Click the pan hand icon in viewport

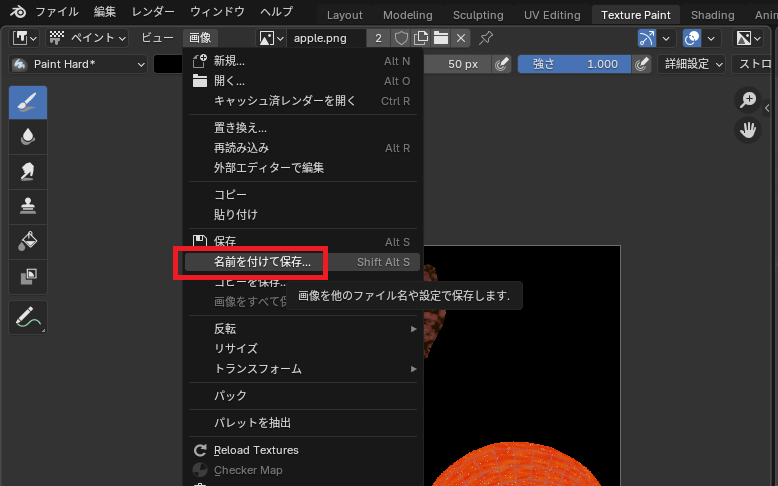click(747, 129)
